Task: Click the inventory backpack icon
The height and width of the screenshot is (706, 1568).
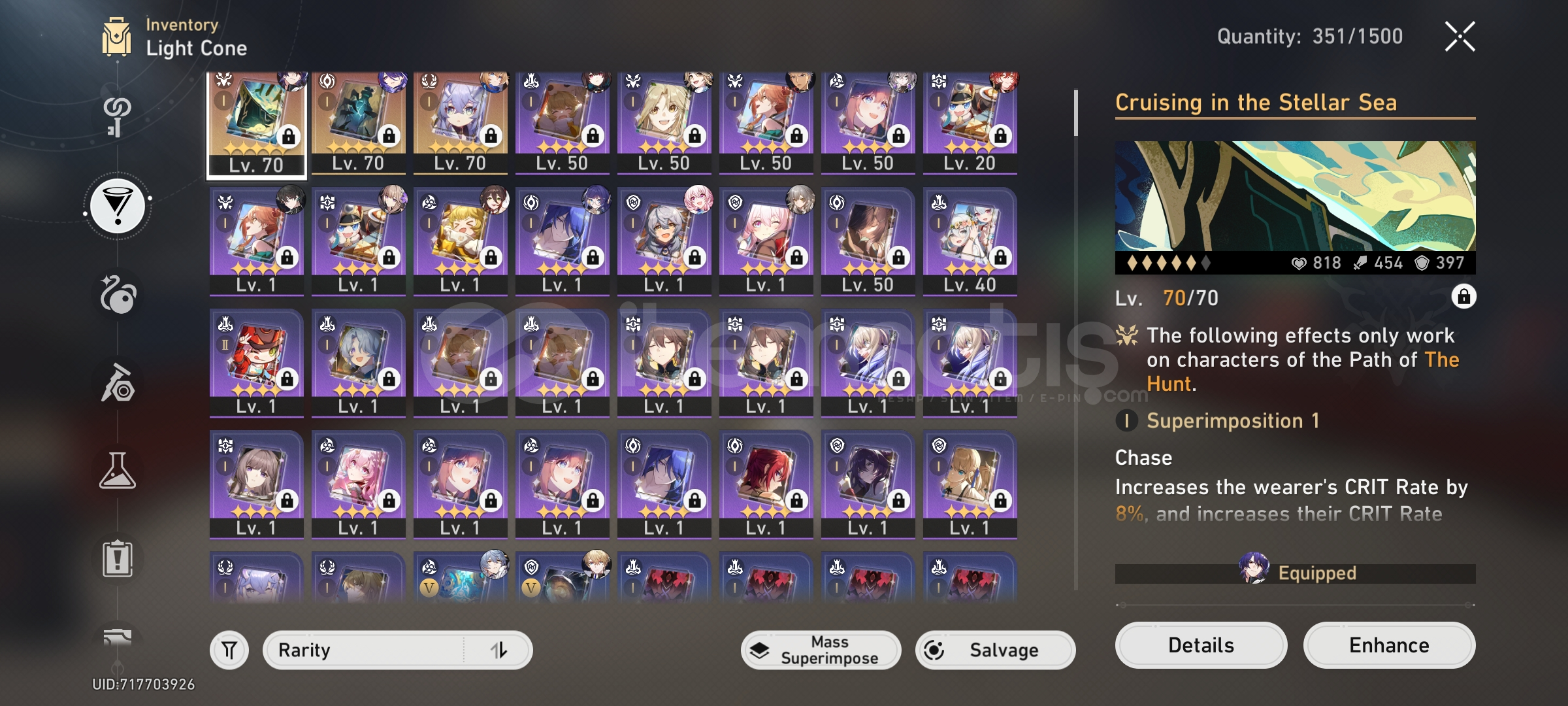Action: (x=117, y=37)
